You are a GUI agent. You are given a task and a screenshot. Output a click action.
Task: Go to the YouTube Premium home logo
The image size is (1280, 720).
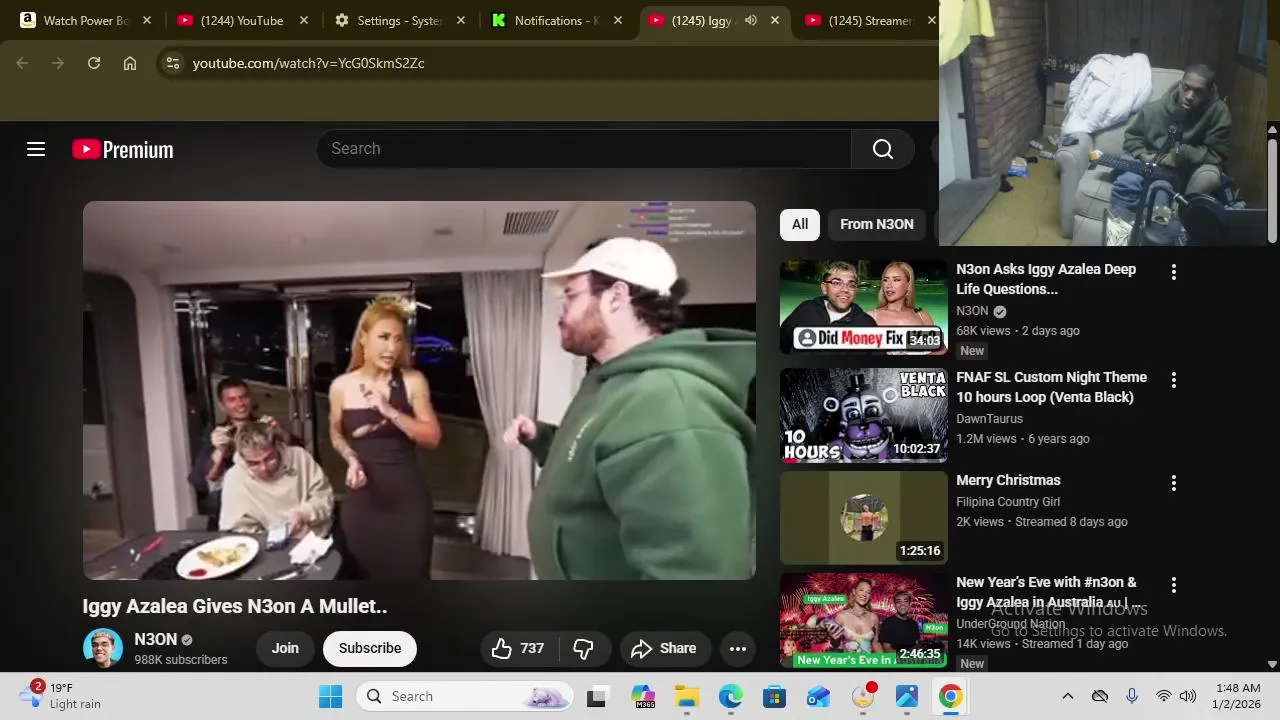[123, 149]
